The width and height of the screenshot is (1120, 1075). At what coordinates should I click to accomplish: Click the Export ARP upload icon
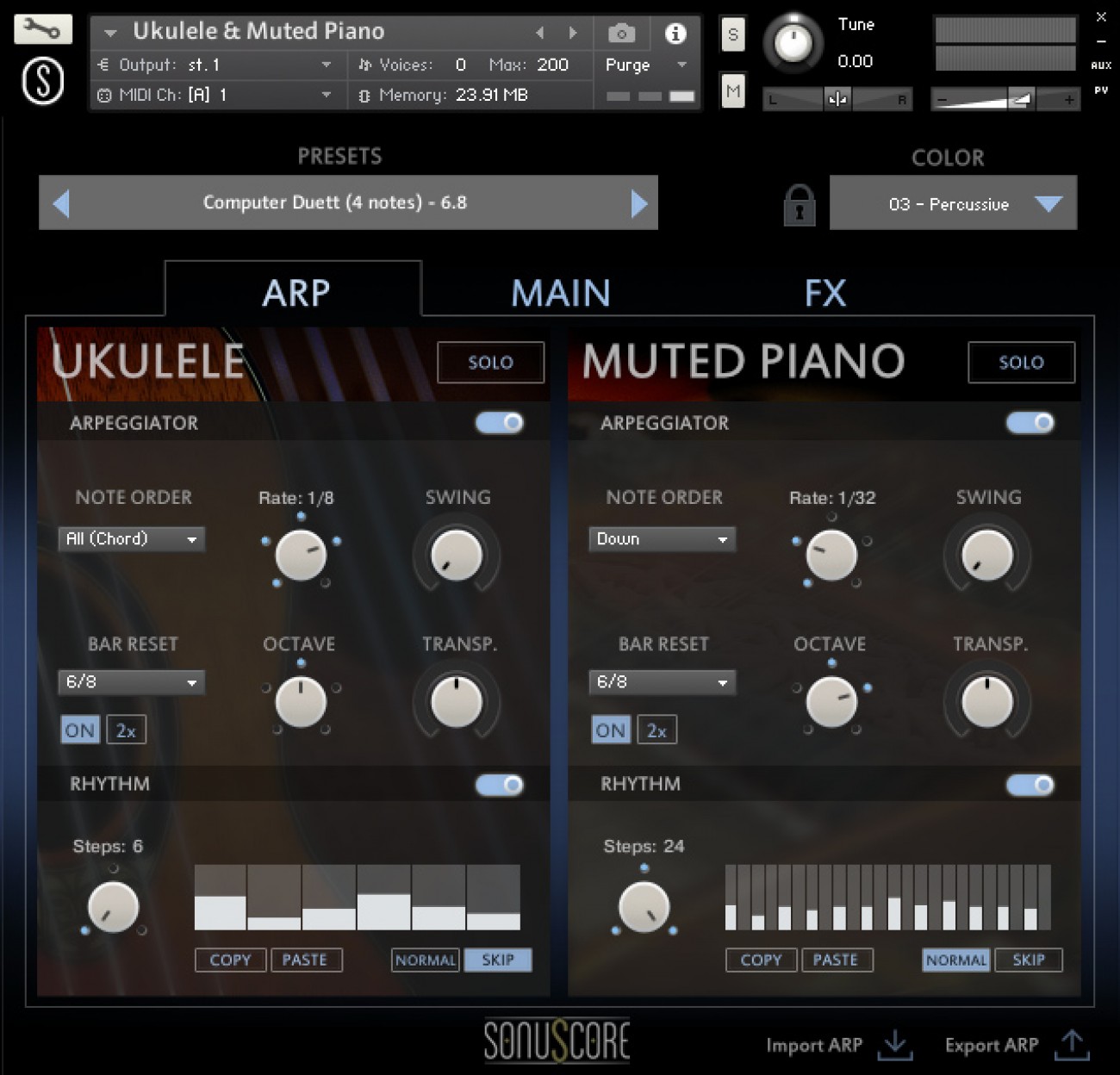[x=1071, y=1045]
